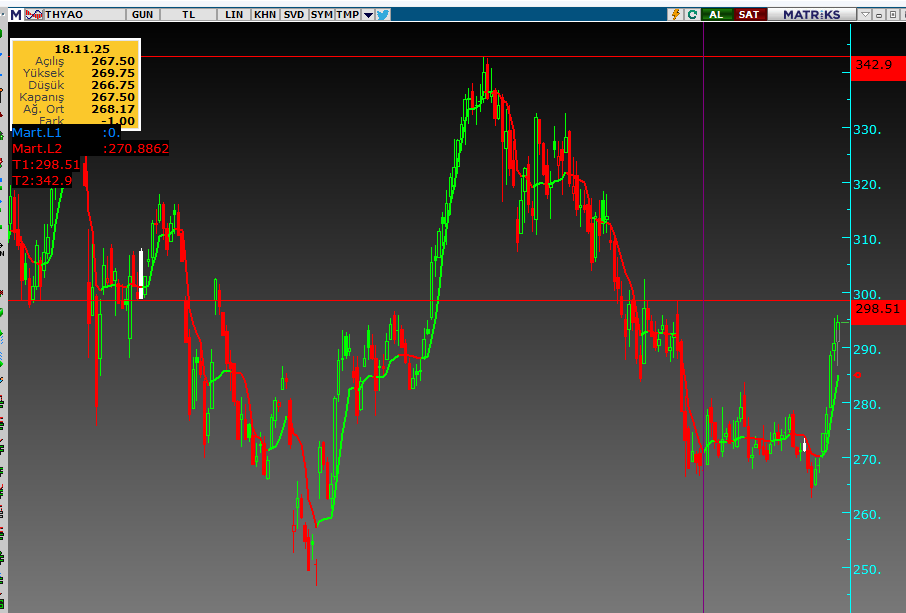Click the 280 price axis label
This screenshot has width=906, height=613.
pos(867,404)
